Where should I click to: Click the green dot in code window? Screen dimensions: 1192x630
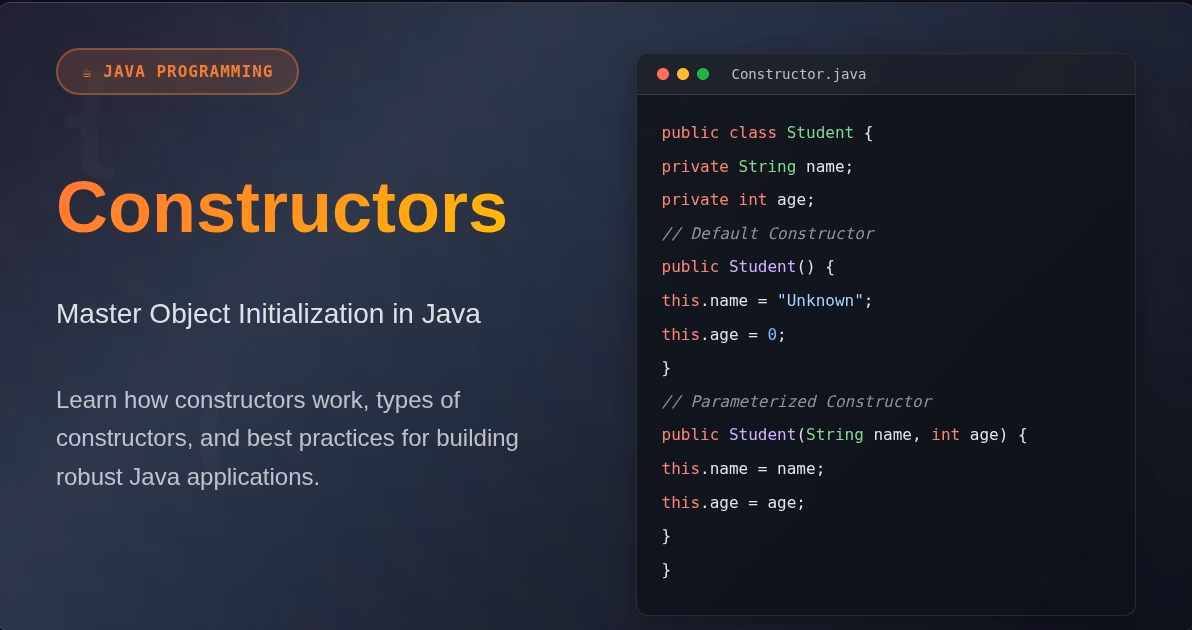(x=703, y=74)
